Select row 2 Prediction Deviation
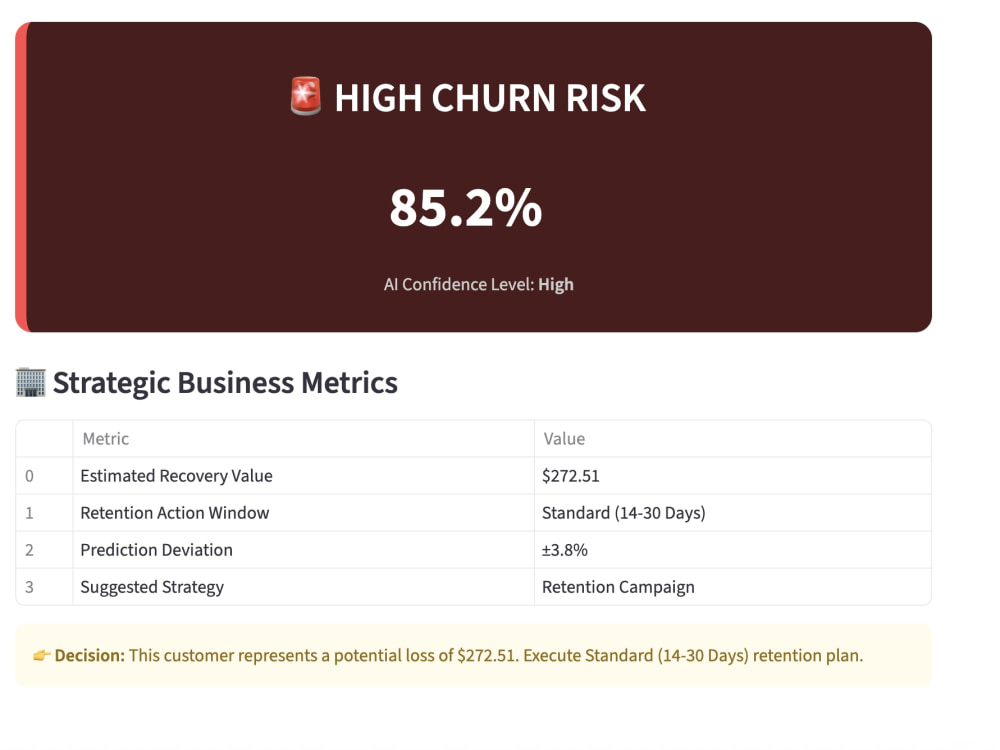 point(156,550)
